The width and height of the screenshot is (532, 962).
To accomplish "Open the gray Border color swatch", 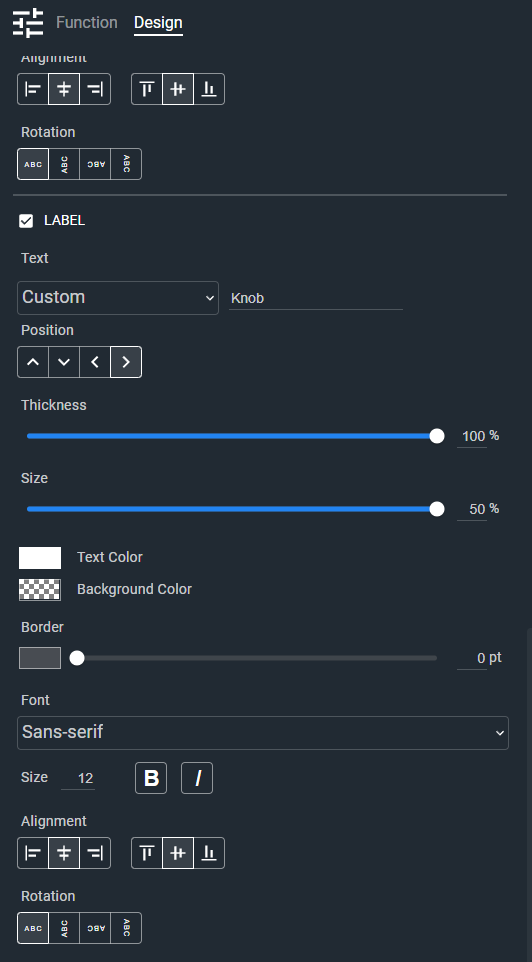I will [x=40, y=658].
